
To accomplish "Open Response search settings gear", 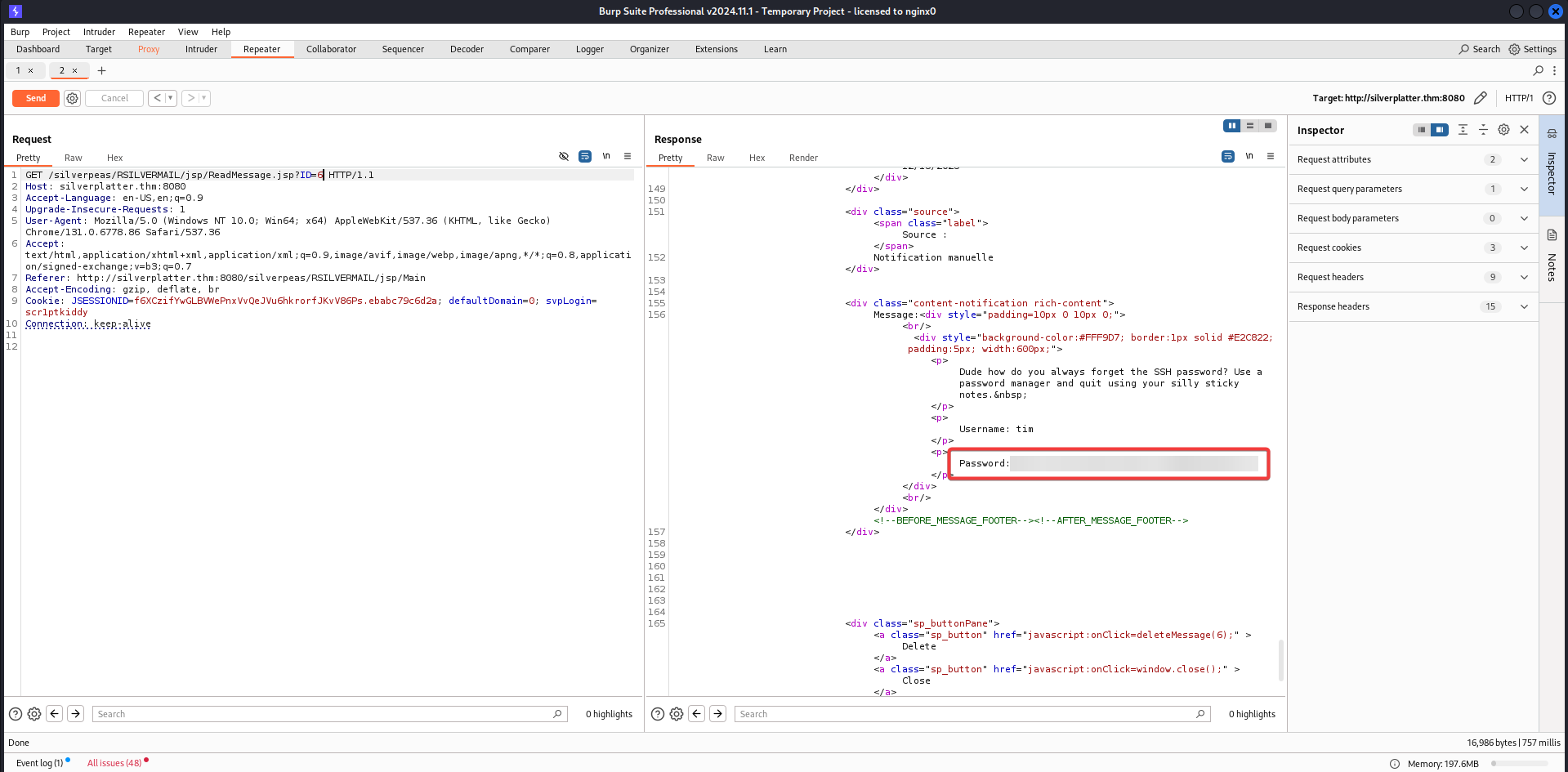I will pyautogui.click(x=677, y=714).
